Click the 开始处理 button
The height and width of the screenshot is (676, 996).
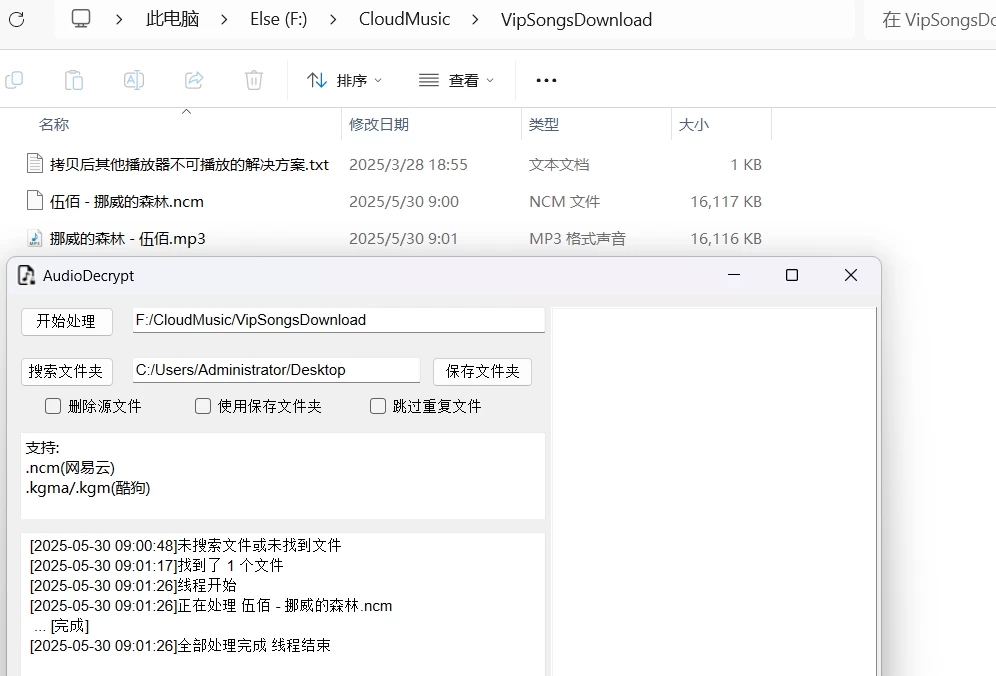(67, 321)
